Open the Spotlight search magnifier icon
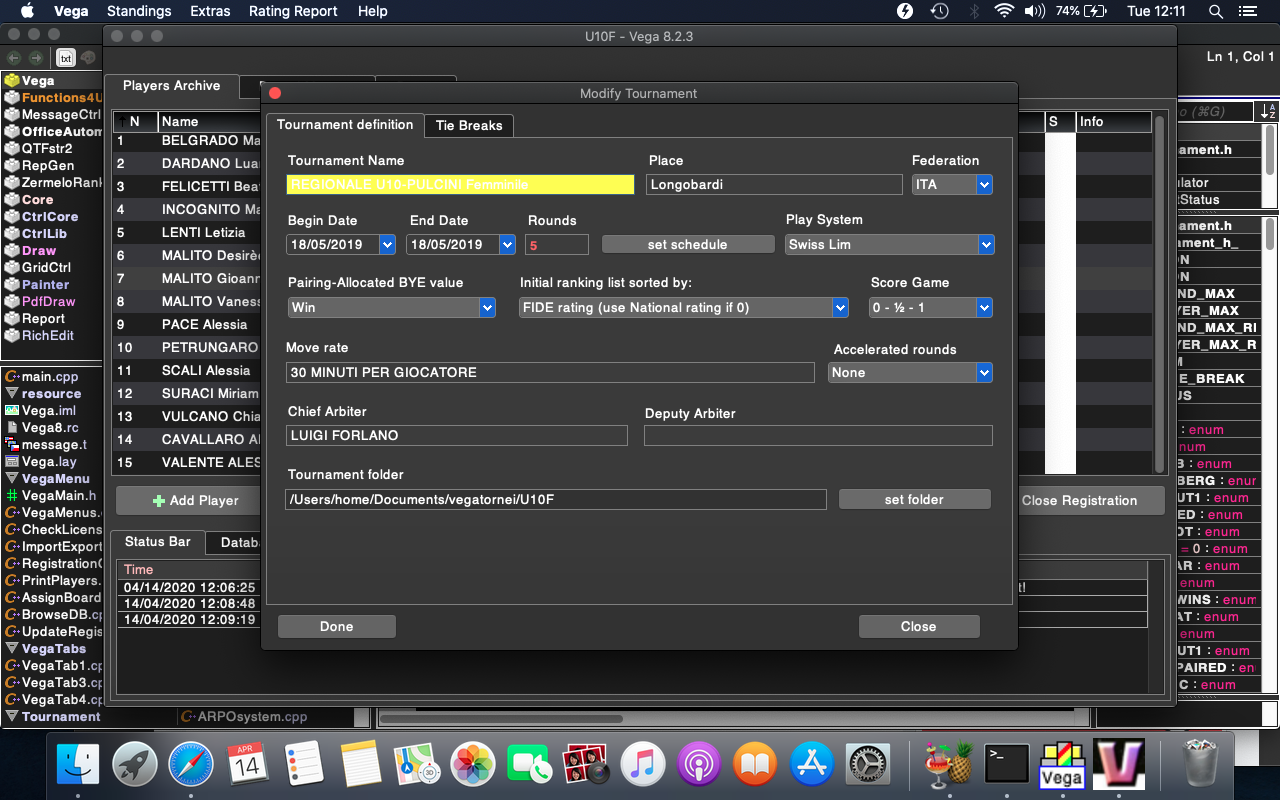 point(1216,11)
